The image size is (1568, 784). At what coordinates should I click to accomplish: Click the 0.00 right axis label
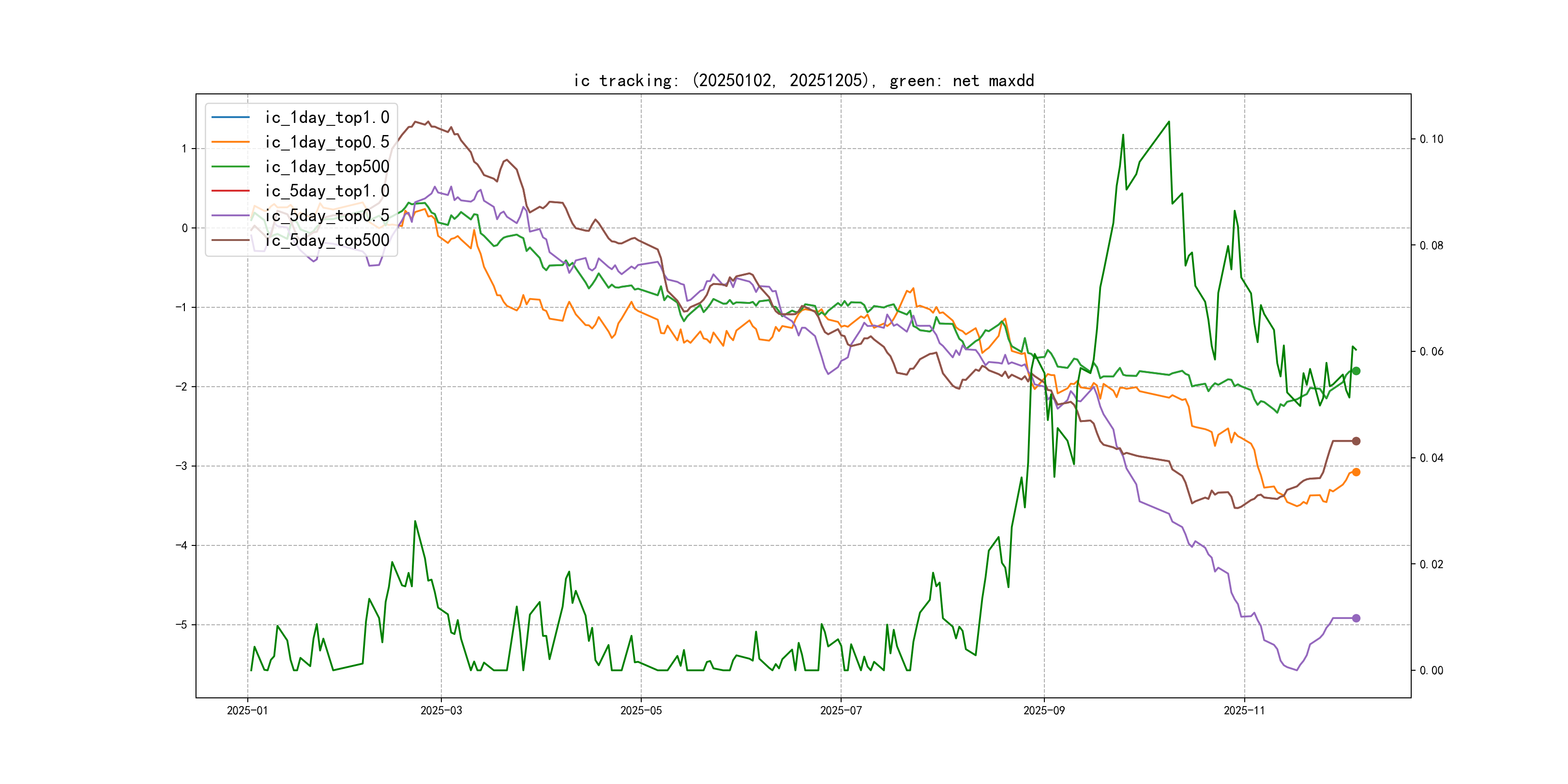tap(1431, 670)
